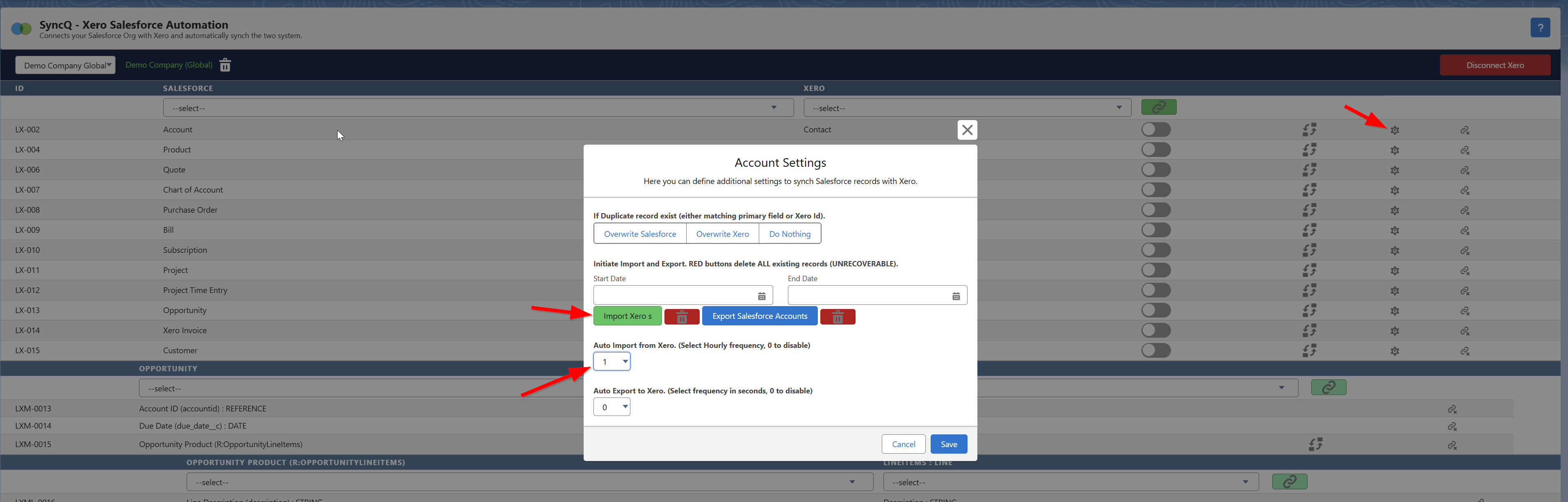Viewport: 1568px width, 502px height.
Task: Toggle the switch for LX-015 Customer
Action: point(1156,350)
